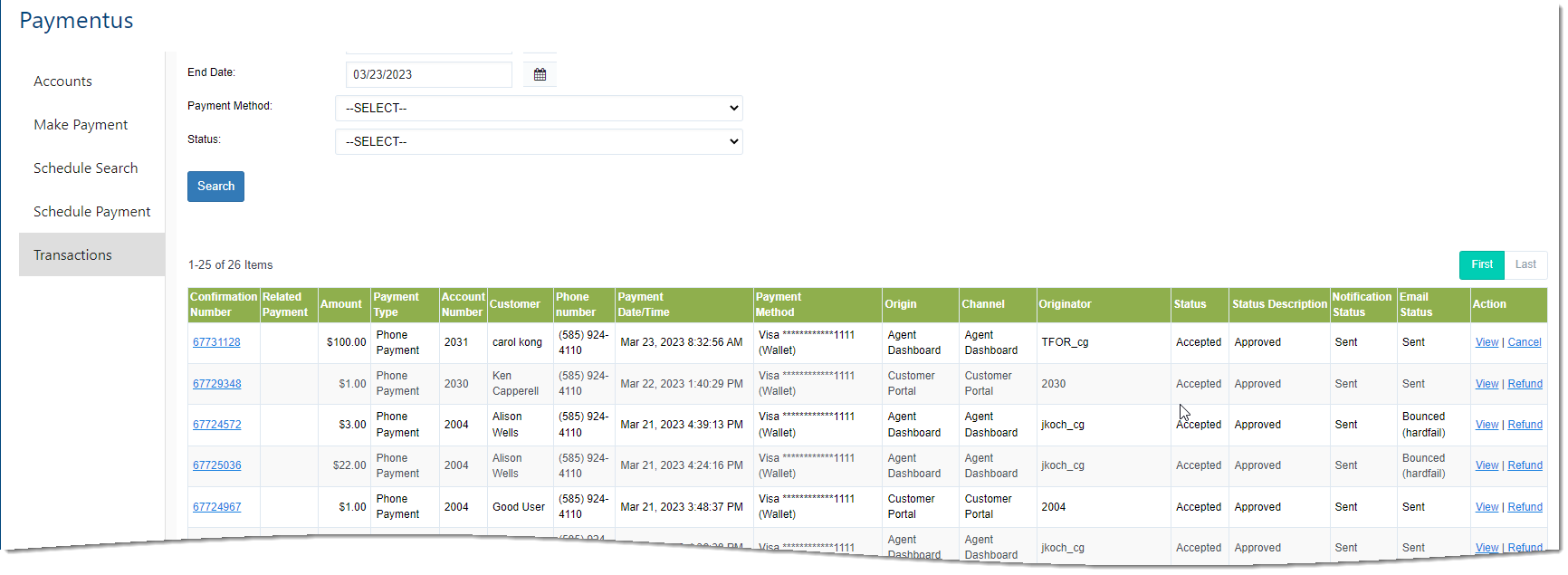
Task: Open confirmation number 67724967
Action: [216, 507]
